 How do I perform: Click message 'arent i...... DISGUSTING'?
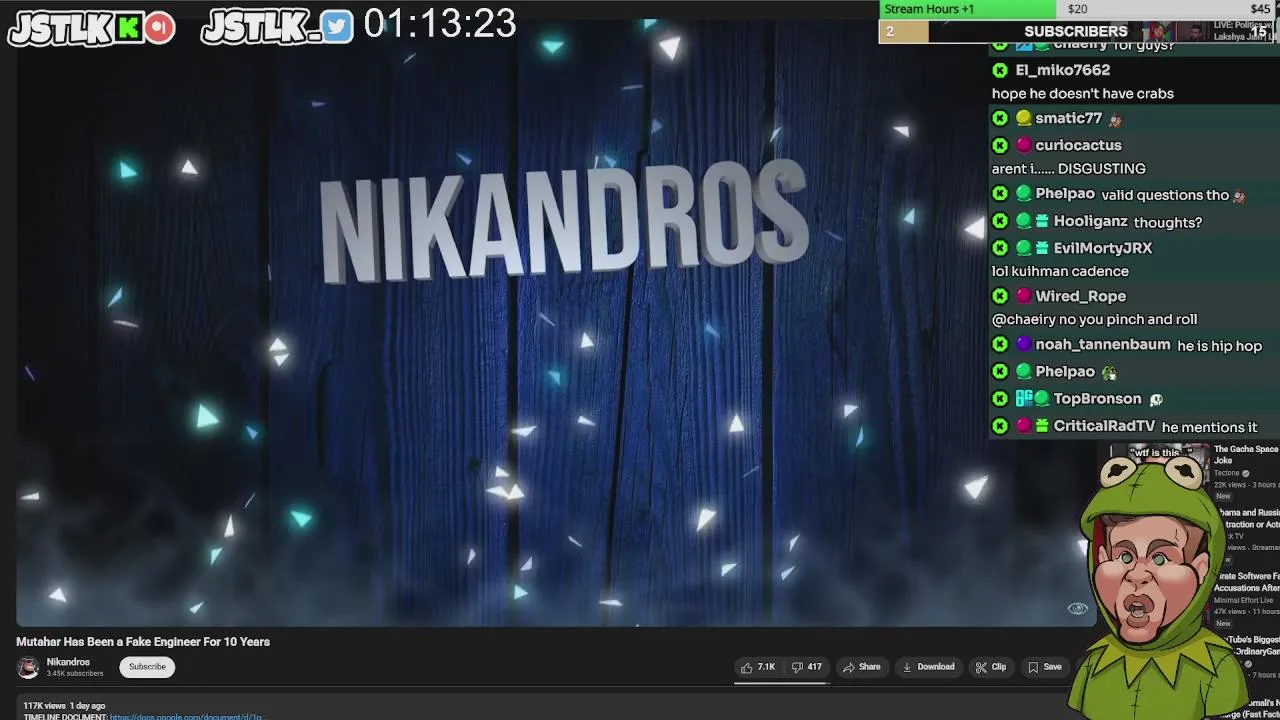tap(1069, 168)
